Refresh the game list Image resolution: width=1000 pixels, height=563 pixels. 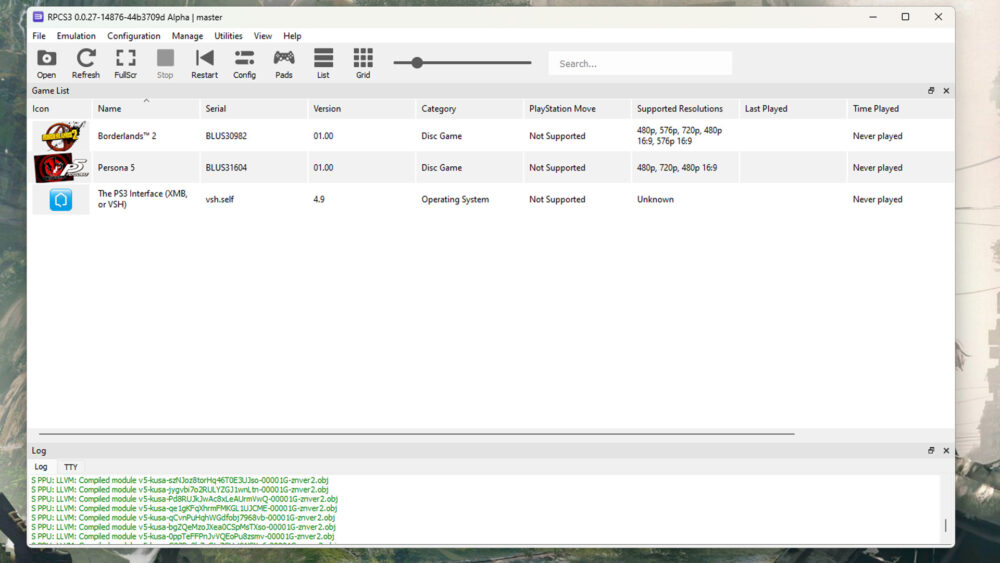(86, 63)
